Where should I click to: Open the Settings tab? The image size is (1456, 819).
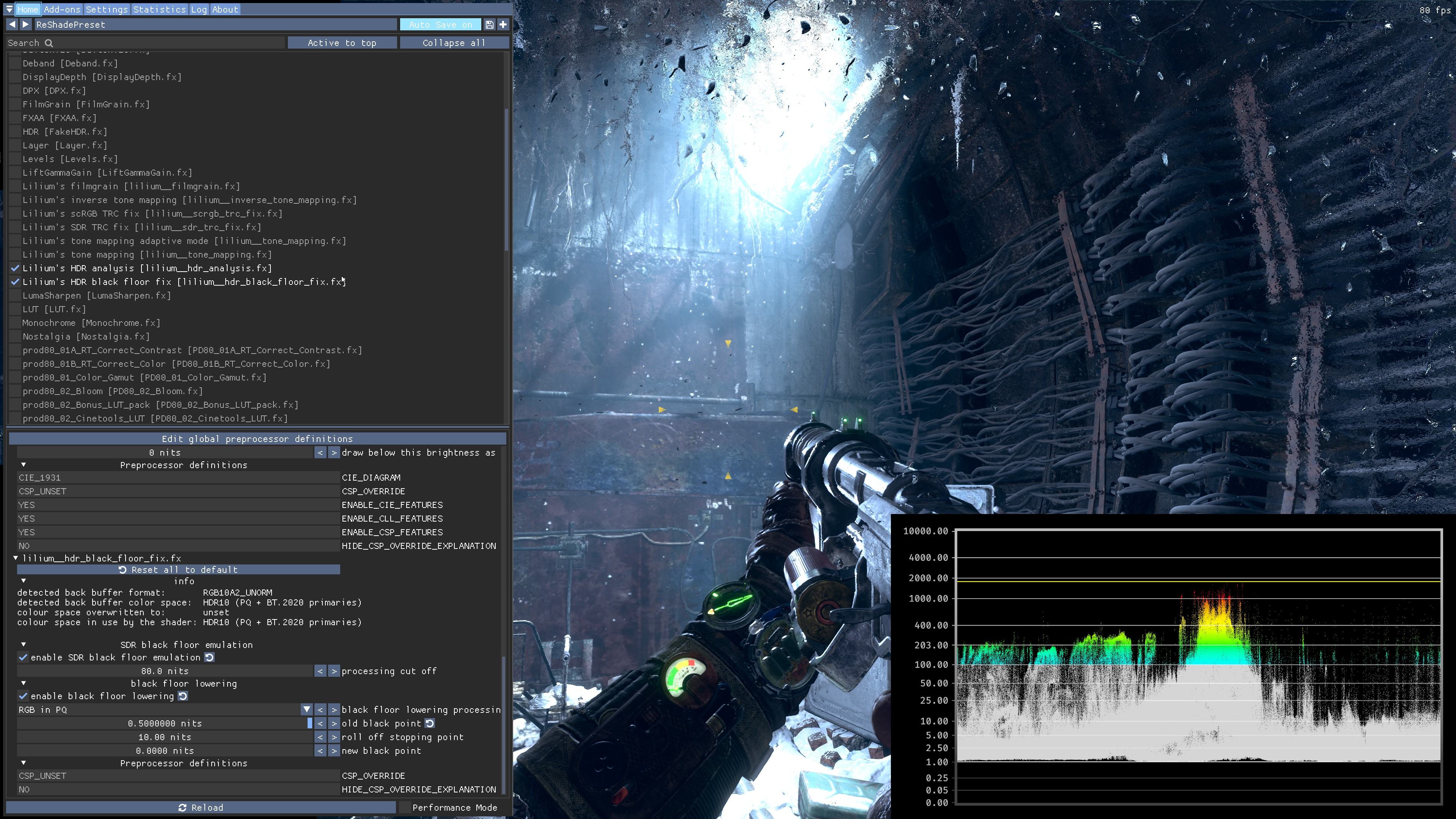point(107,9)
